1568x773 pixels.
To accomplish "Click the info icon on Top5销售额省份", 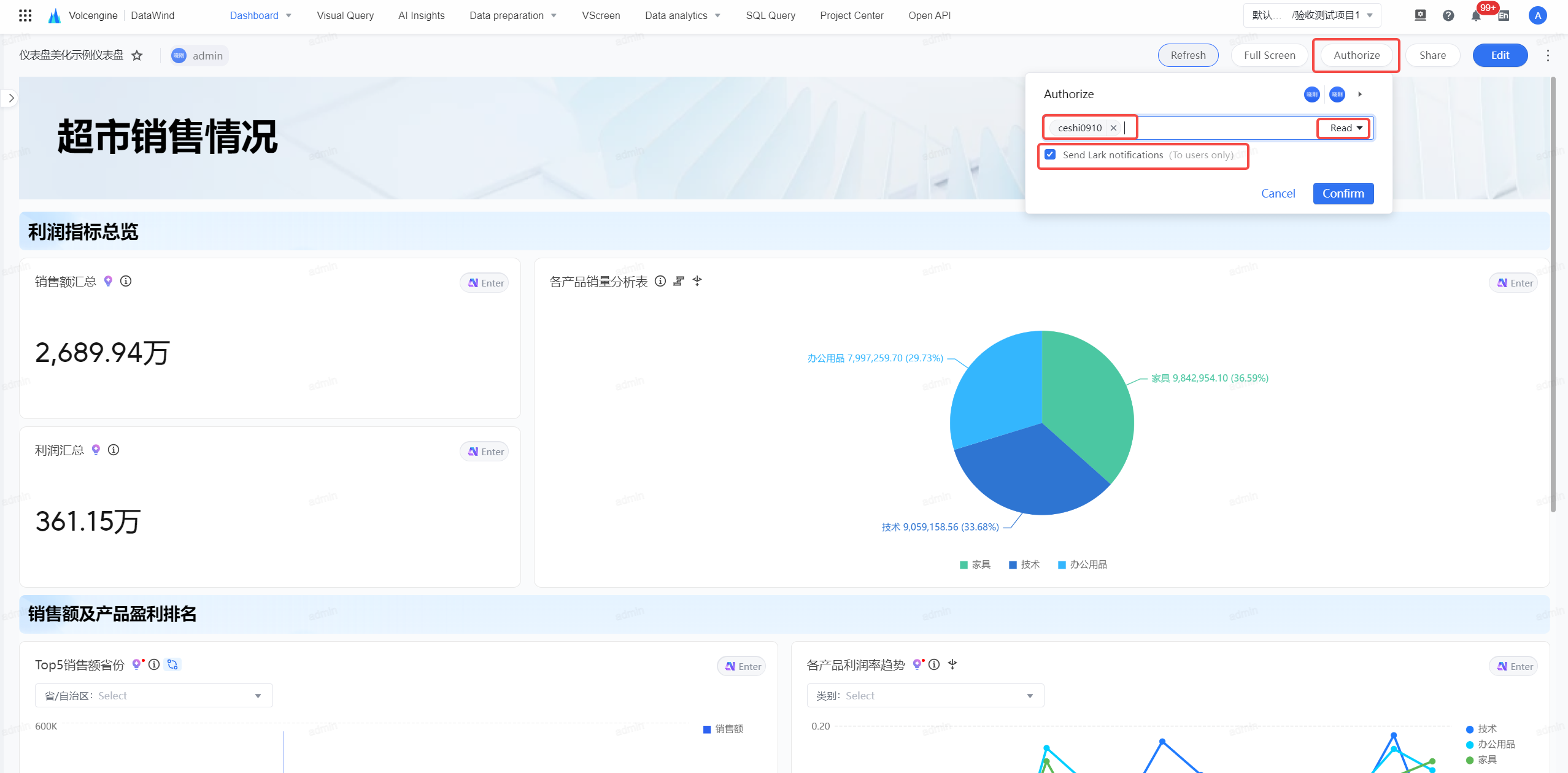I will click(x=154, y=664).
